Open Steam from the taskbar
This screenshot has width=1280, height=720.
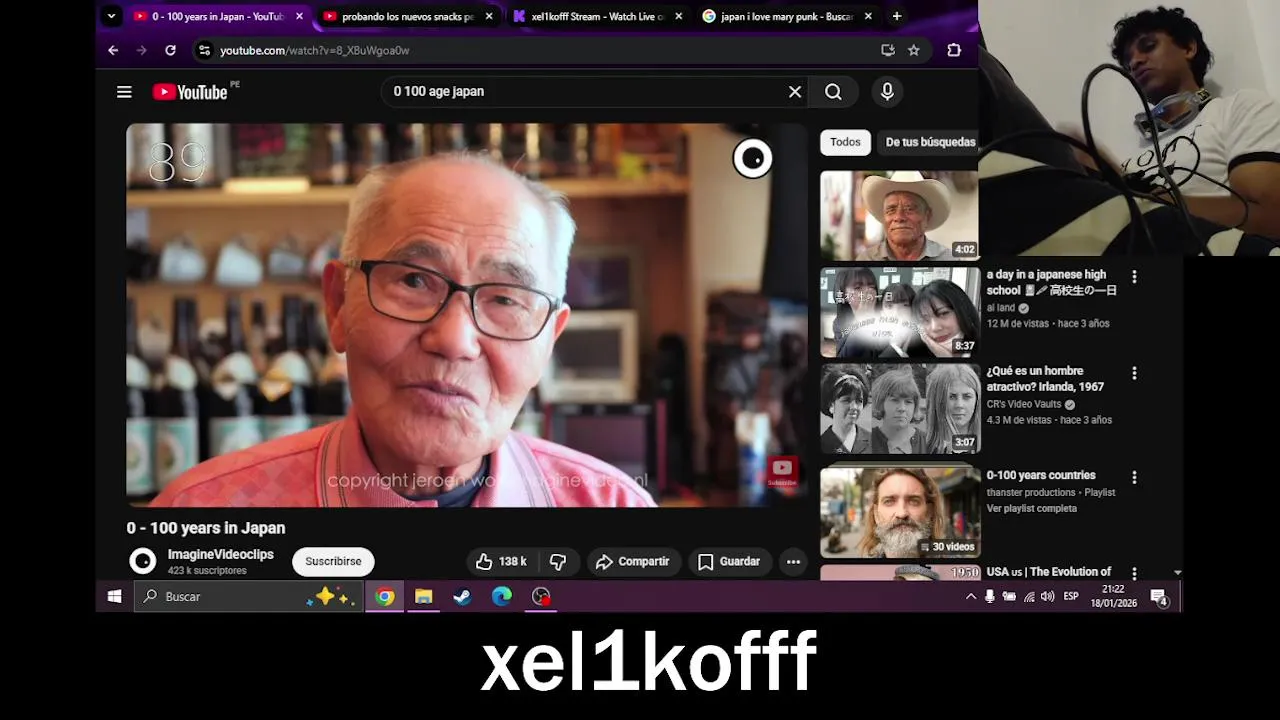click(x=463, y=596)
